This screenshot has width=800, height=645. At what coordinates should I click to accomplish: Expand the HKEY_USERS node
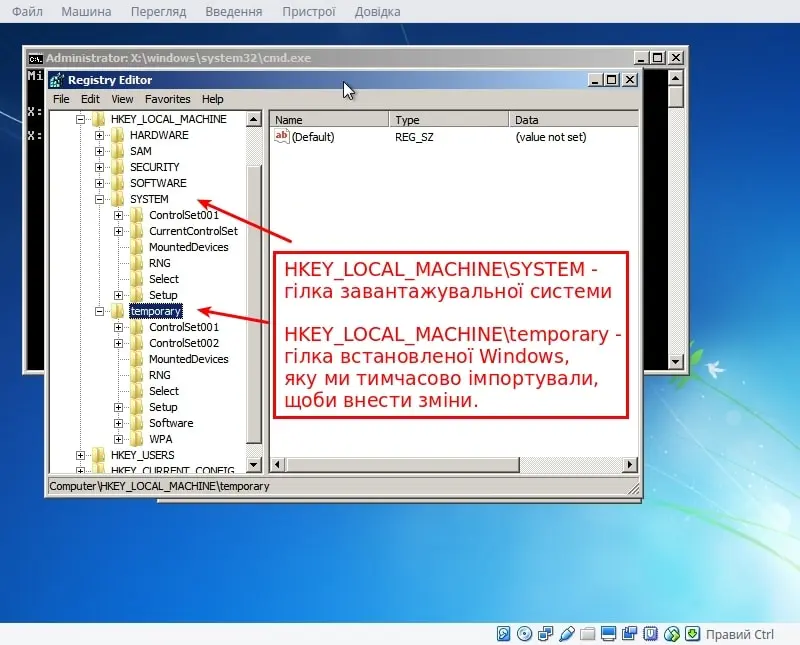click(x=81, y=455)
